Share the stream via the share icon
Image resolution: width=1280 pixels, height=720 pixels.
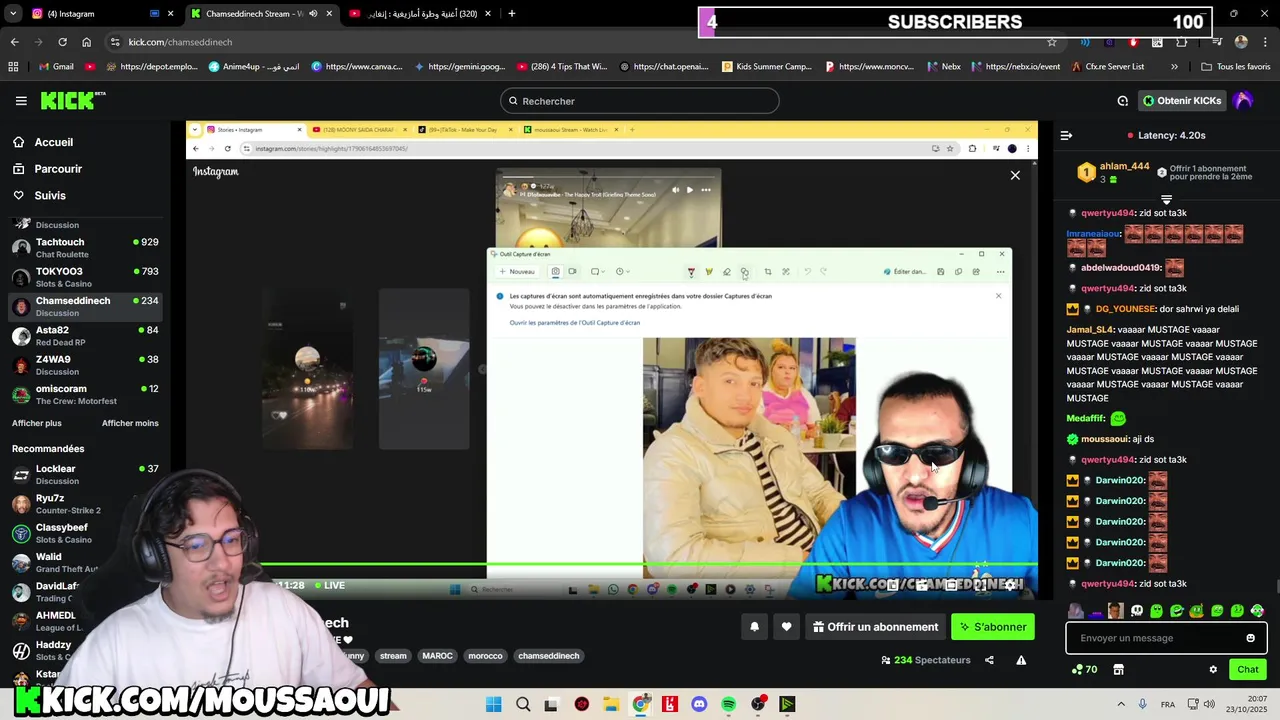point(989,660)
